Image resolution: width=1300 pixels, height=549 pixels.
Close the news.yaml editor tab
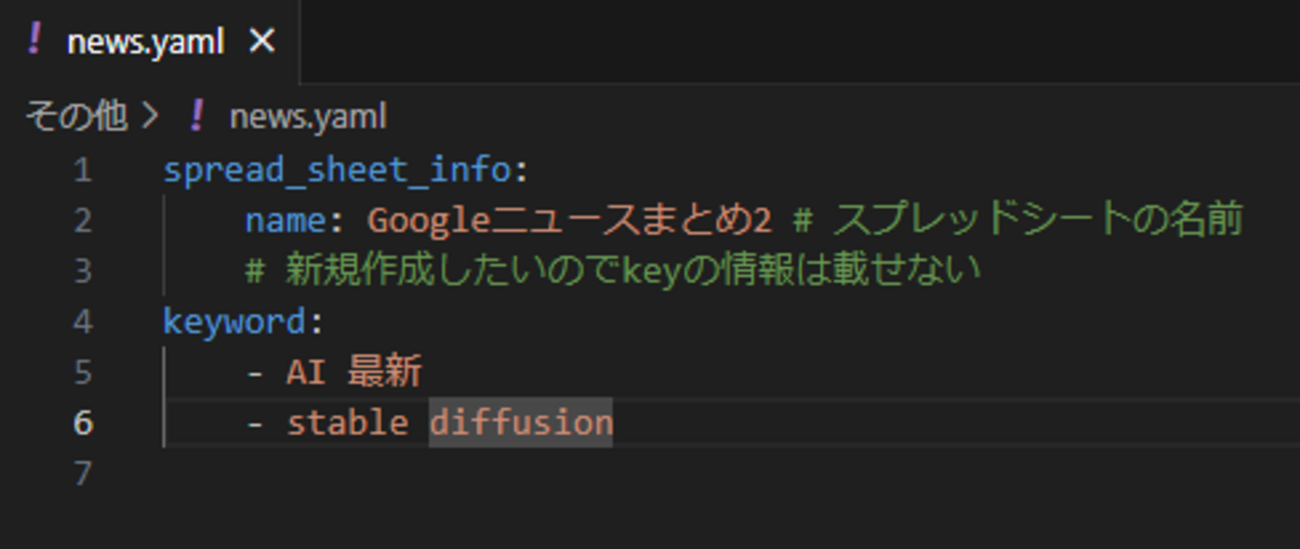(262, 42)
